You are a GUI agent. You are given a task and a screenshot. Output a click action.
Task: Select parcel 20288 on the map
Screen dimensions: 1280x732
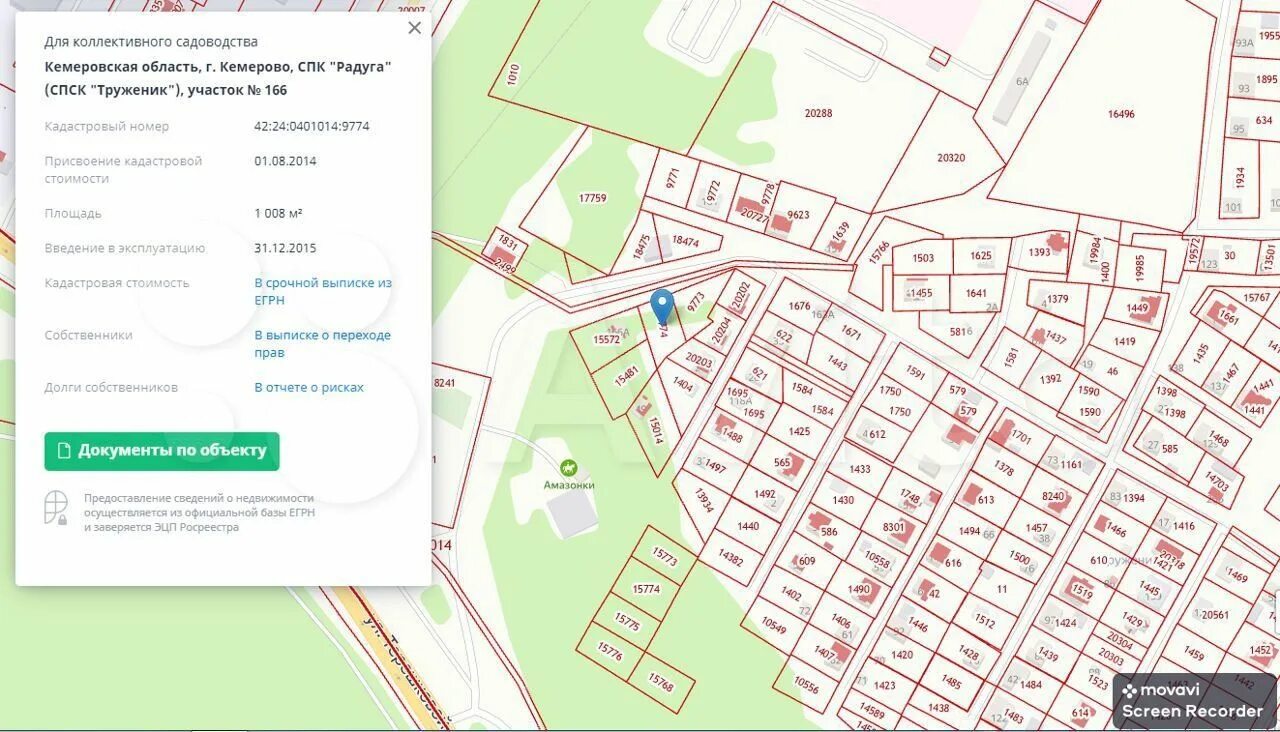pyautogui.click(x=818, y=113)
